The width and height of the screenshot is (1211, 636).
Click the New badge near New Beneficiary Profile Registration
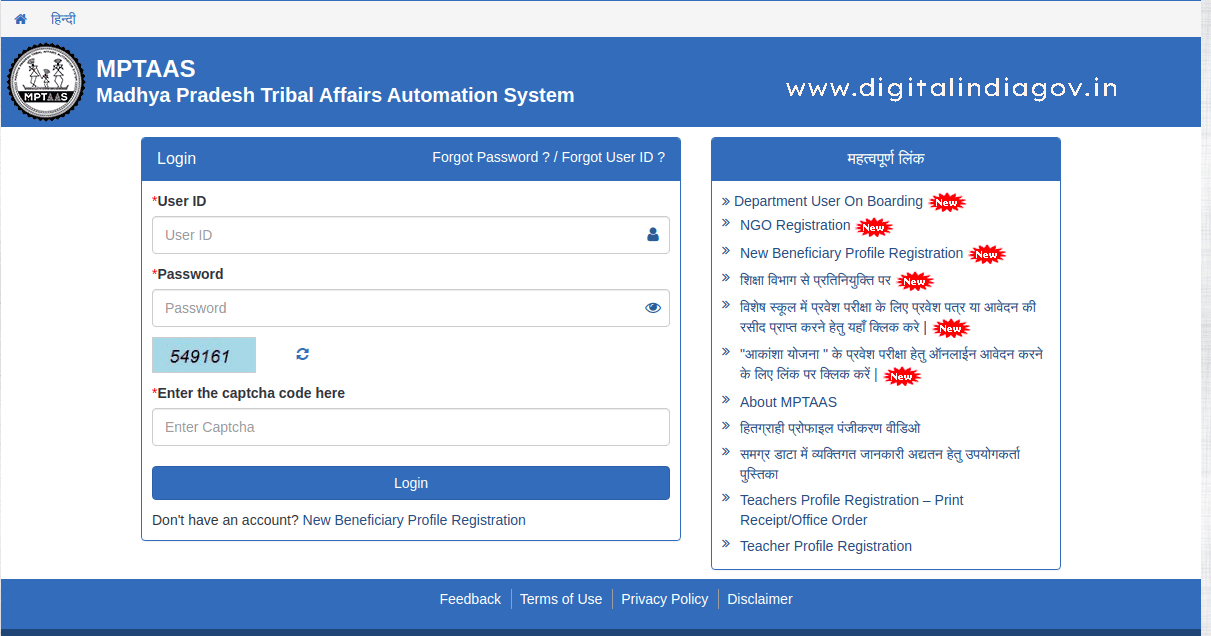(987, 254)
